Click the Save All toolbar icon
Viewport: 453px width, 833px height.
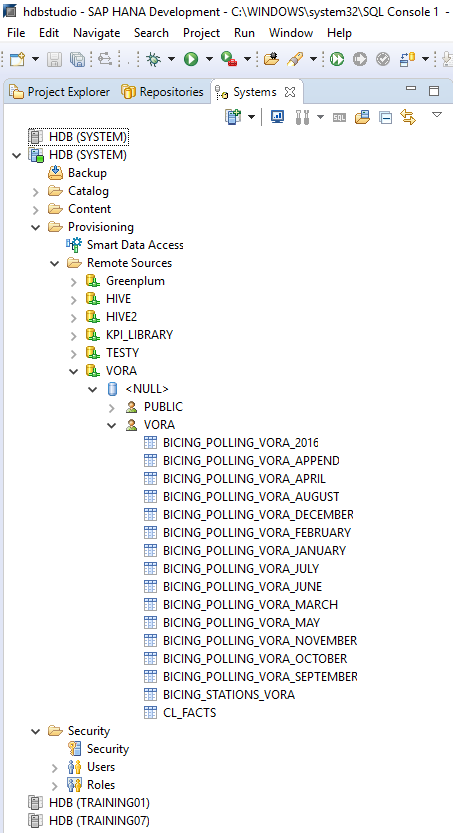(78, 59)
